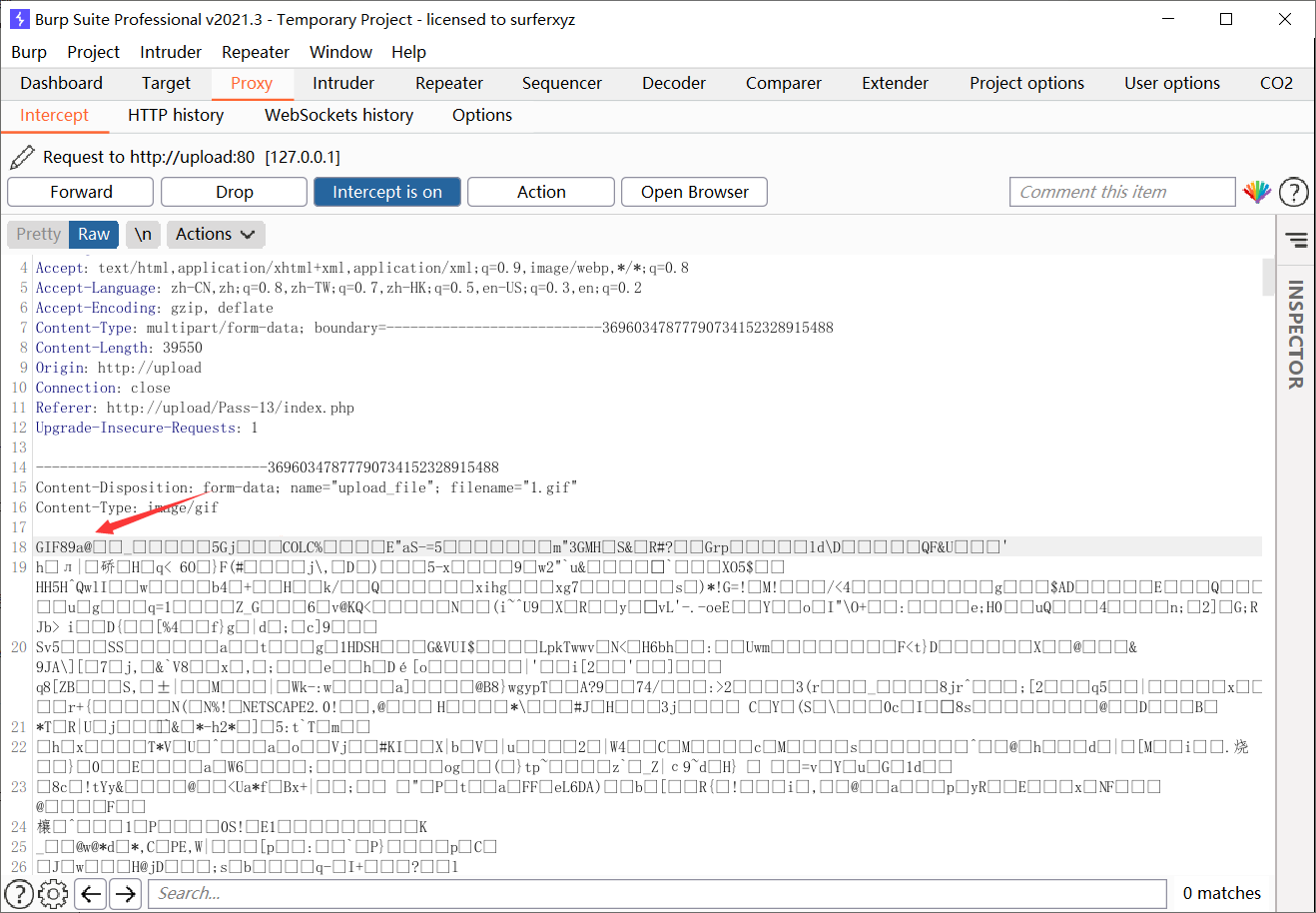Open the Repeater menu

(x=256, y=52)
